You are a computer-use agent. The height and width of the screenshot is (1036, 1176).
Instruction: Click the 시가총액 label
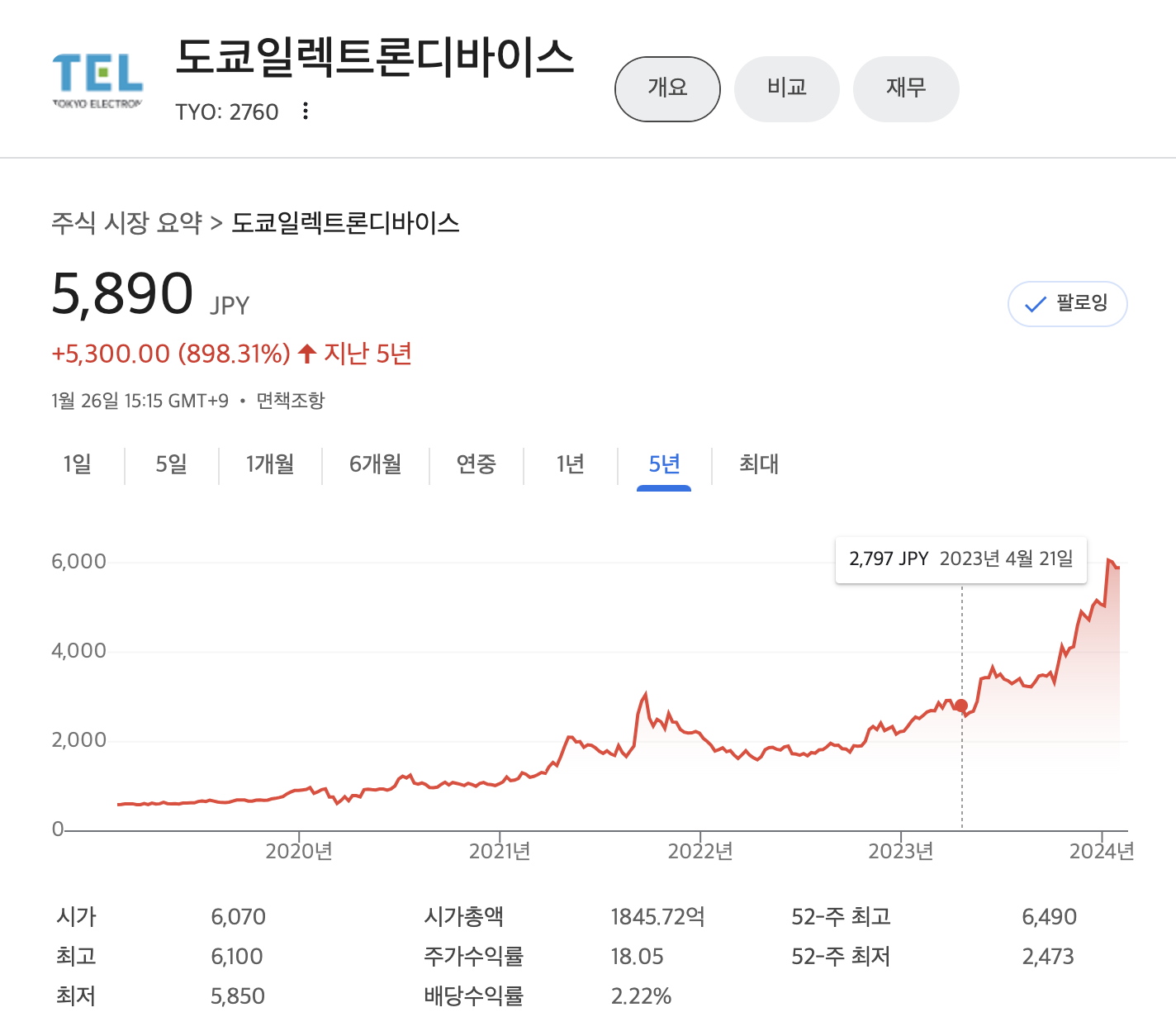point(463,917)
